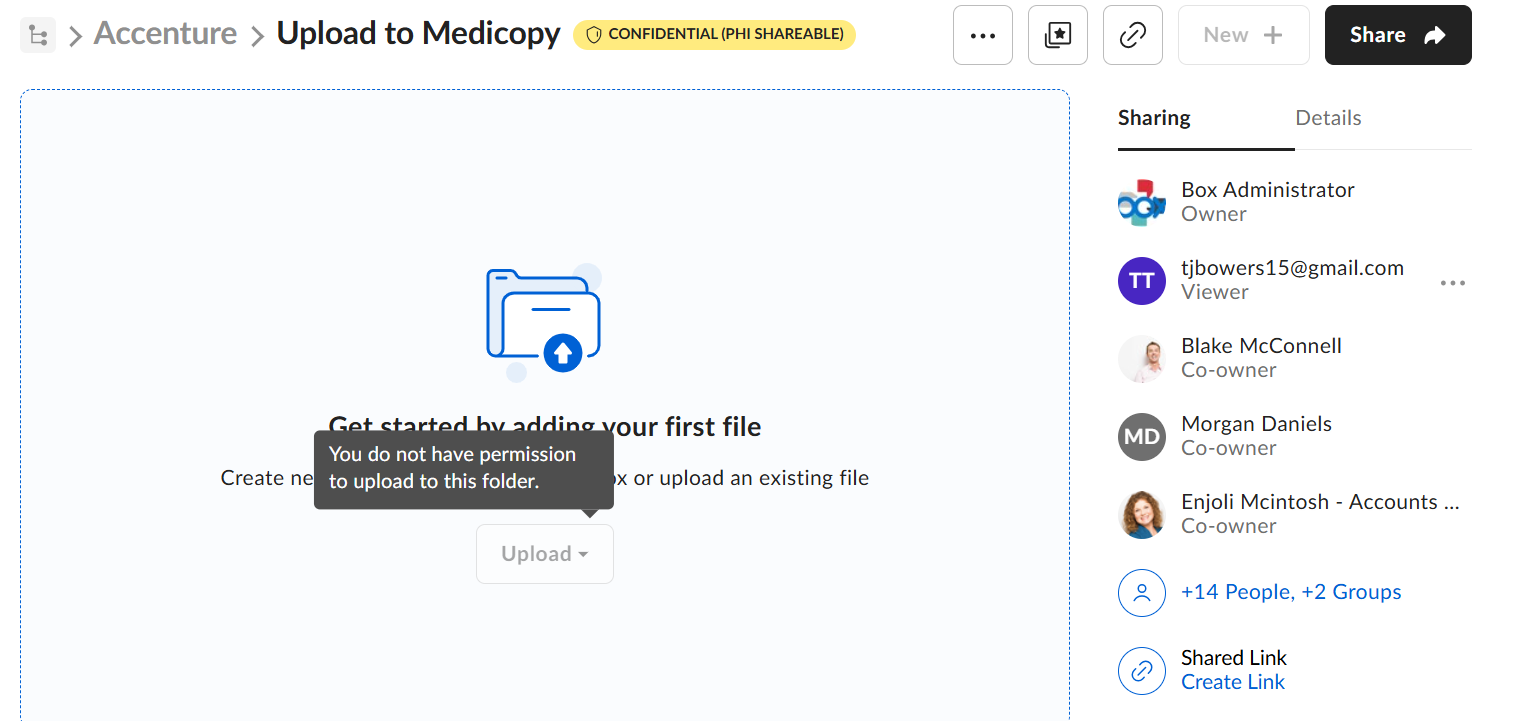
Task: Open options ellipsis for tjbowers15@gmail.com
Action: (x=1452, y=283)
